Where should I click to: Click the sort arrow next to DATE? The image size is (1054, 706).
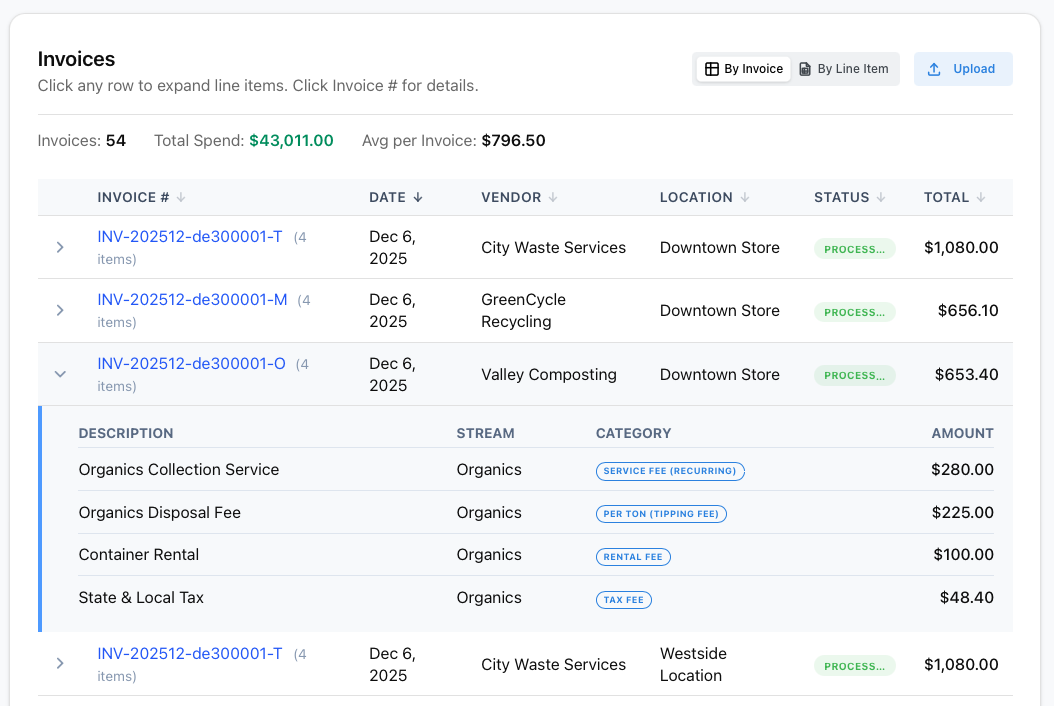point(418,197)
